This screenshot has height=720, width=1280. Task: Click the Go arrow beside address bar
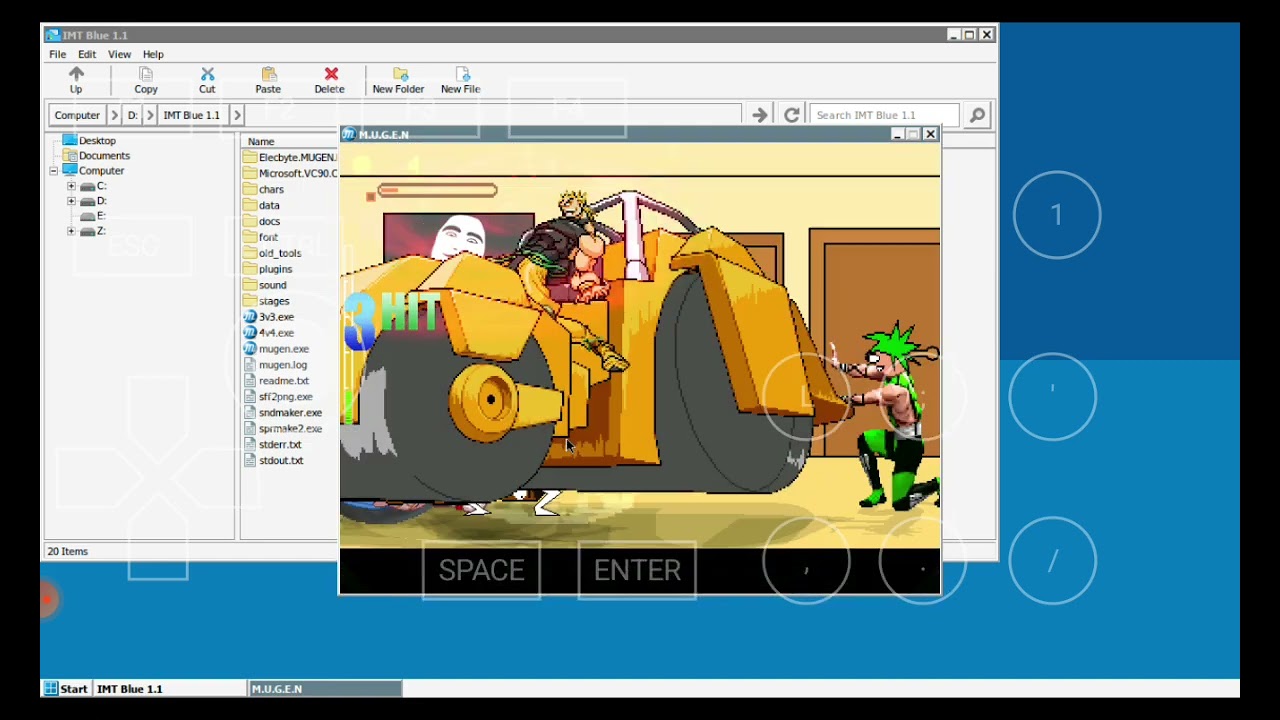pos(760,115)
